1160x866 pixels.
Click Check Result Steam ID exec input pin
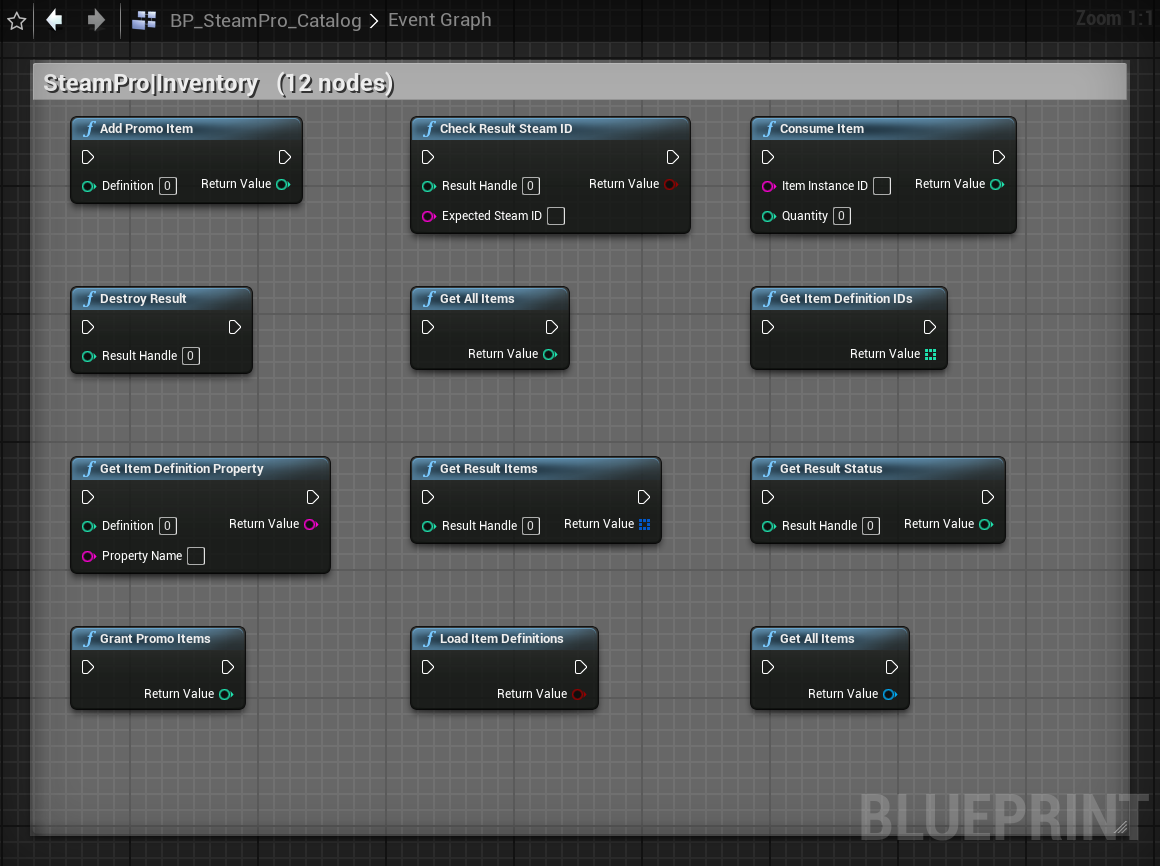point(428,157)
